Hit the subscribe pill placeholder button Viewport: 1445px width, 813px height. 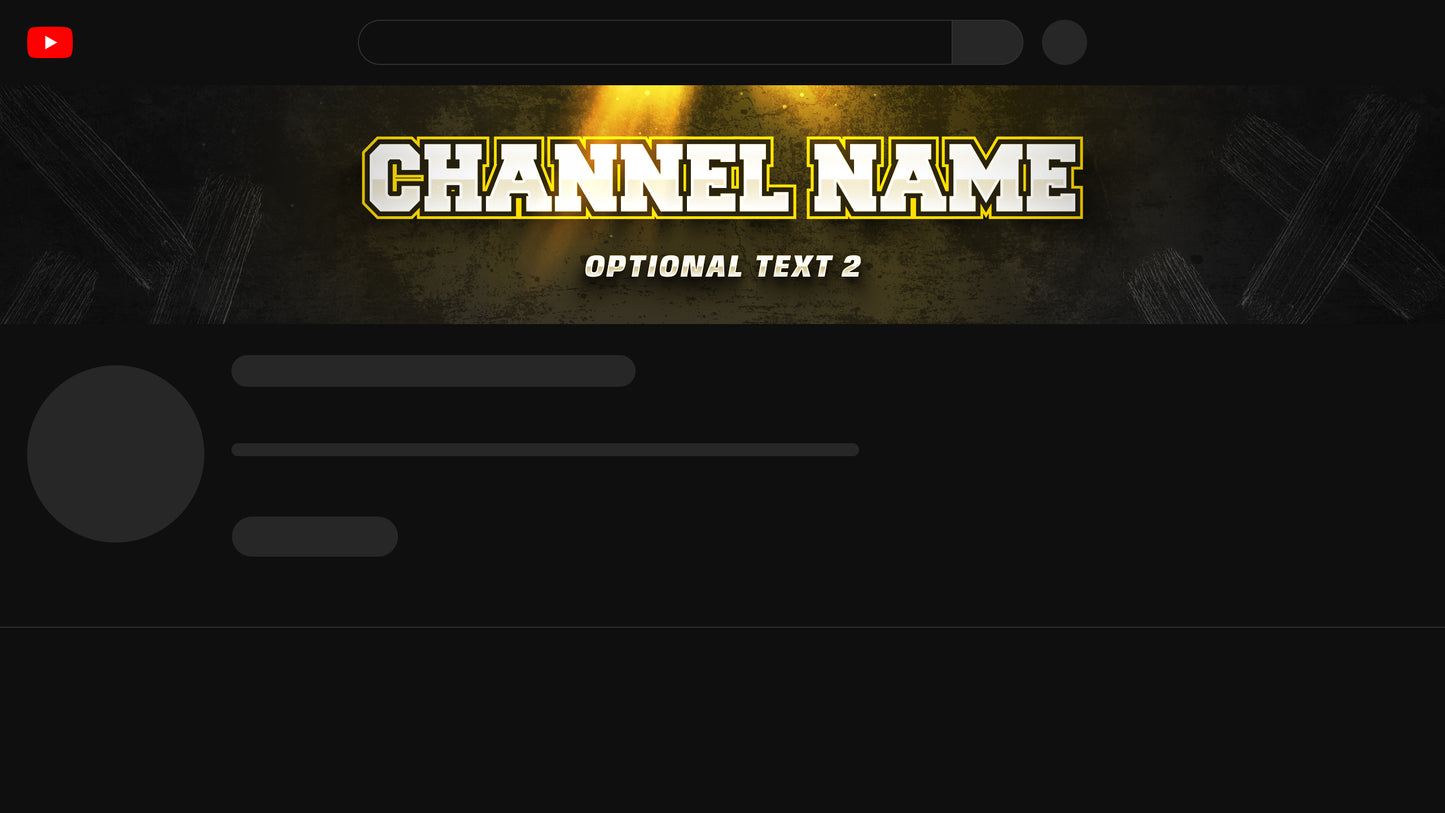(315, 536)
